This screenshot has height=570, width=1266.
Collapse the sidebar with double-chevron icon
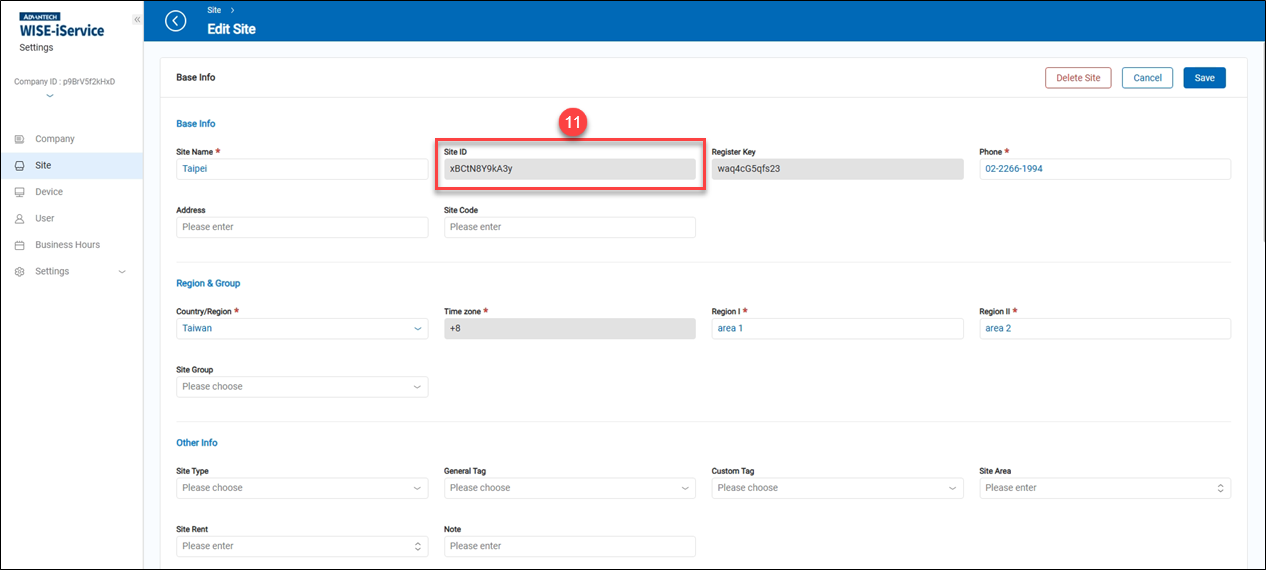pos(137,20)
